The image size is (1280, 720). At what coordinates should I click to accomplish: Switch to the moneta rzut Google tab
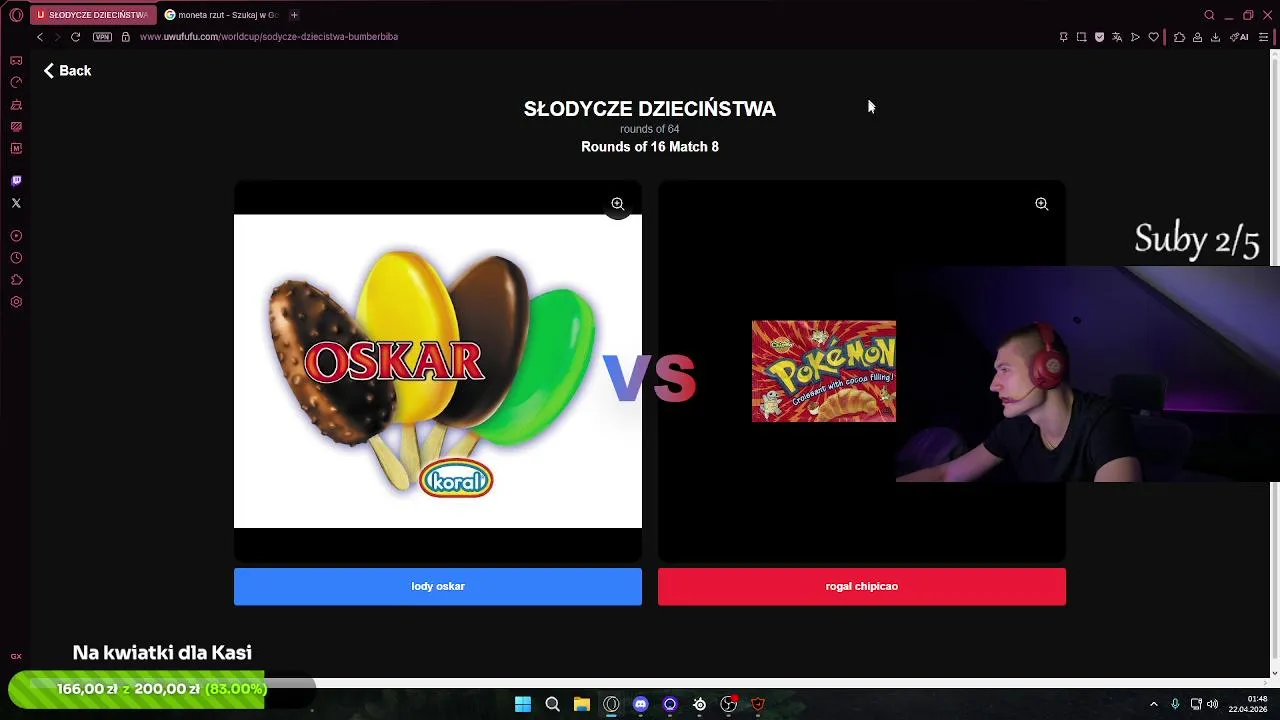pyautogui.click(x=221, y=15)
